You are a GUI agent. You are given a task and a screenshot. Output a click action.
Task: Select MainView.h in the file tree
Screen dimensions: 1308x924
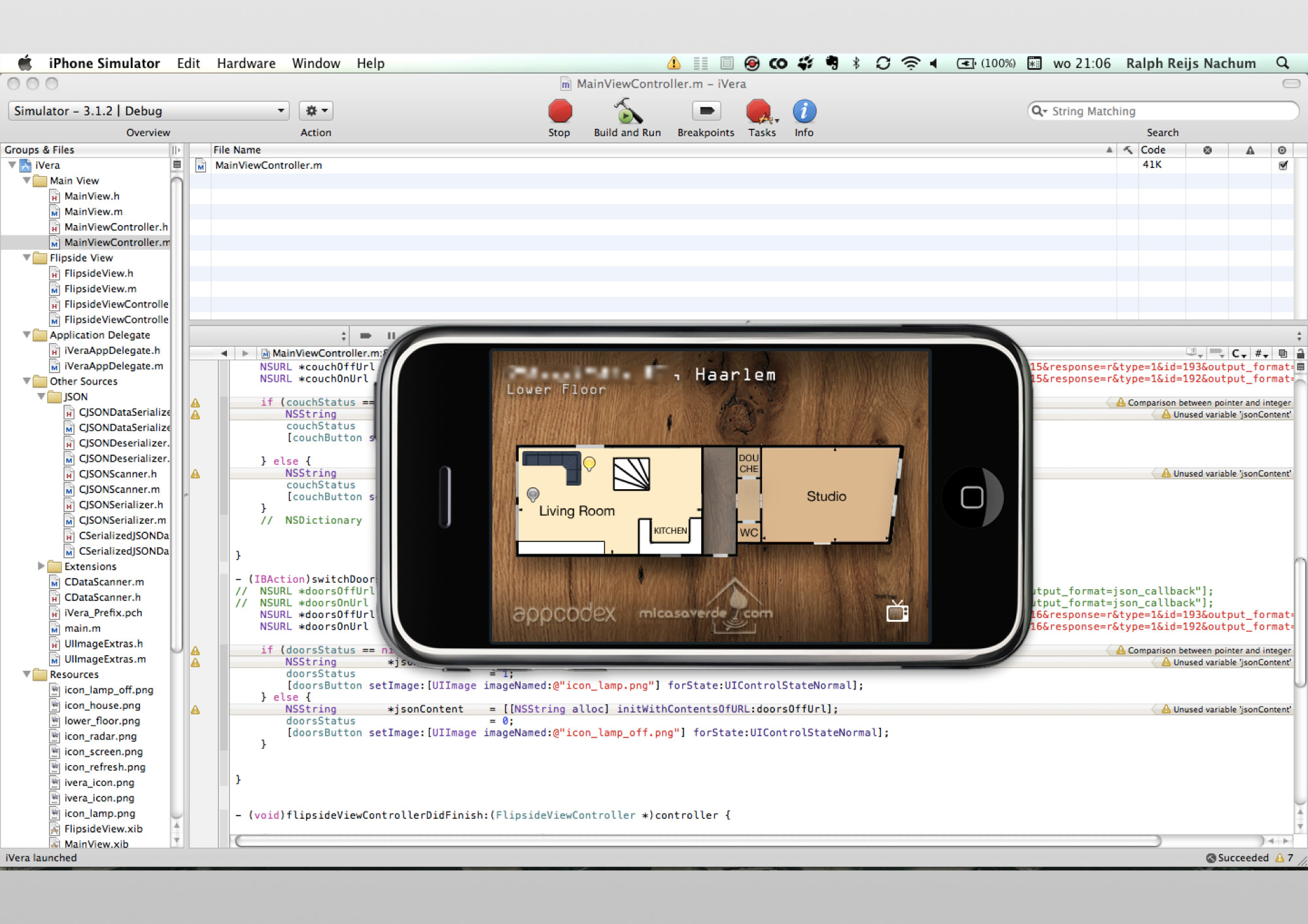92,196
